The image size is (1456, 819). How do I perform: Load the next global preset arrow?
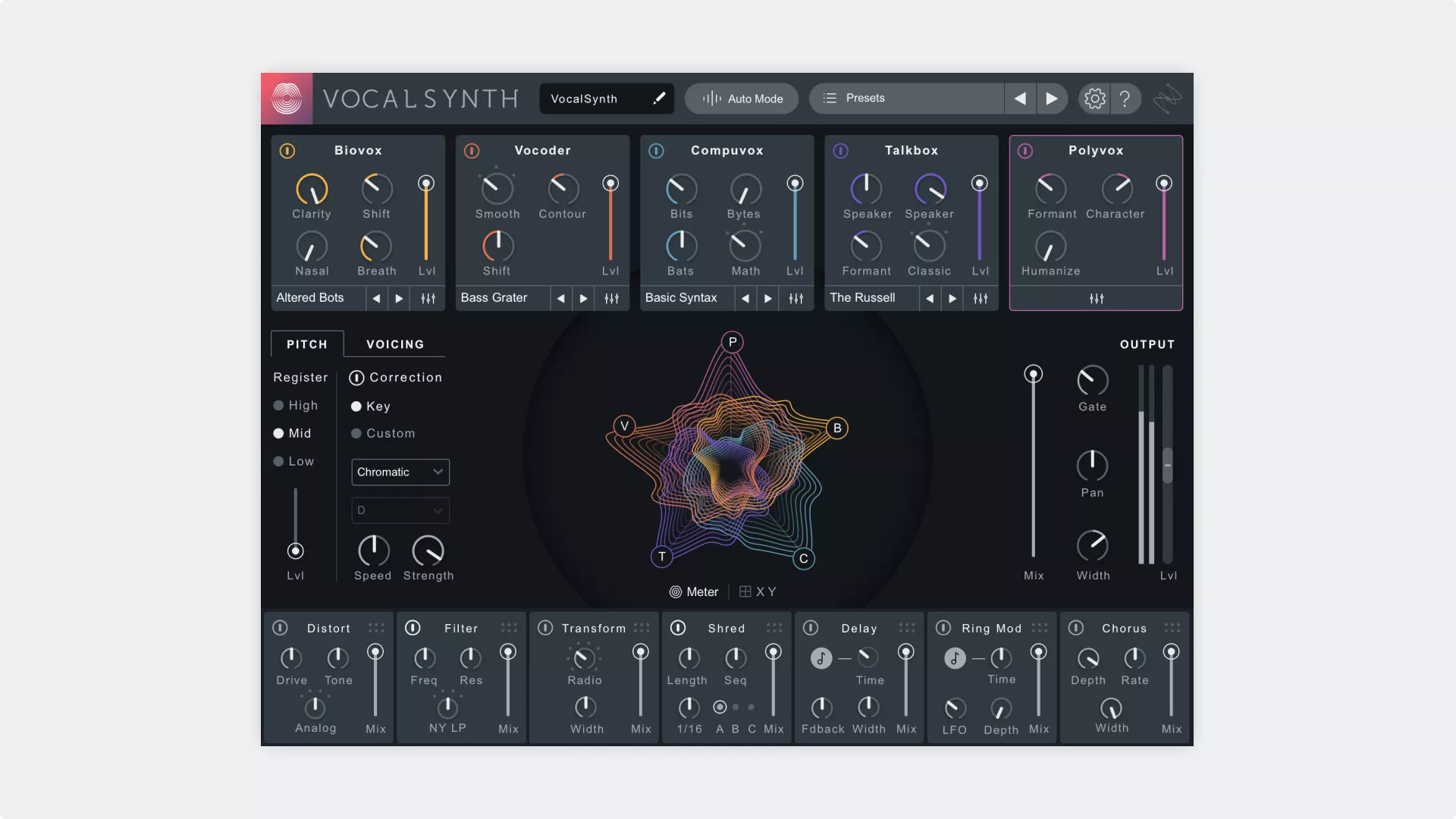pyautogui.click(x=1052, y=99)
